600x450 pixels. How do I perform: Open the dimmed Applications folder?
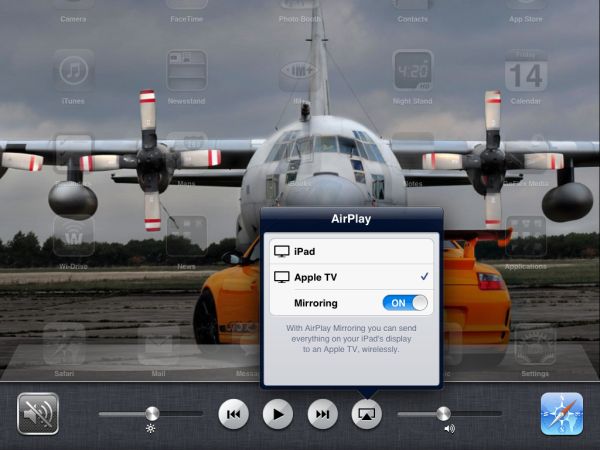coord(526,236)
